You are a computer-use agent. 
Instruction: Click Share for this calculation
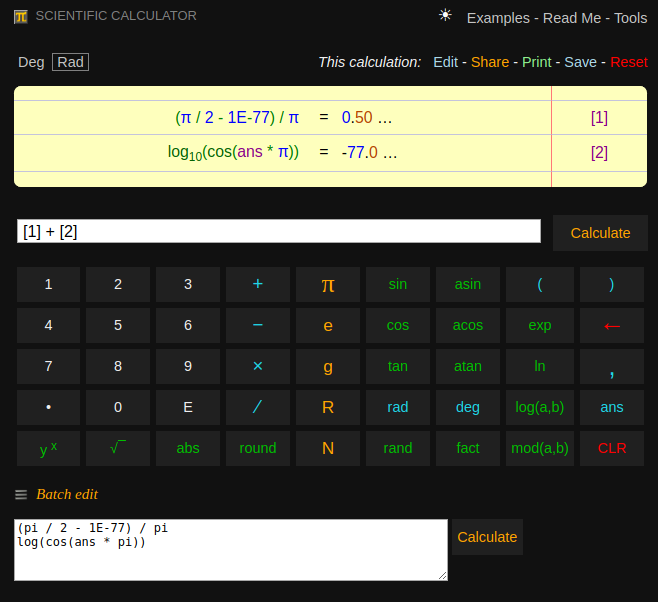click(x=490, y=62)
